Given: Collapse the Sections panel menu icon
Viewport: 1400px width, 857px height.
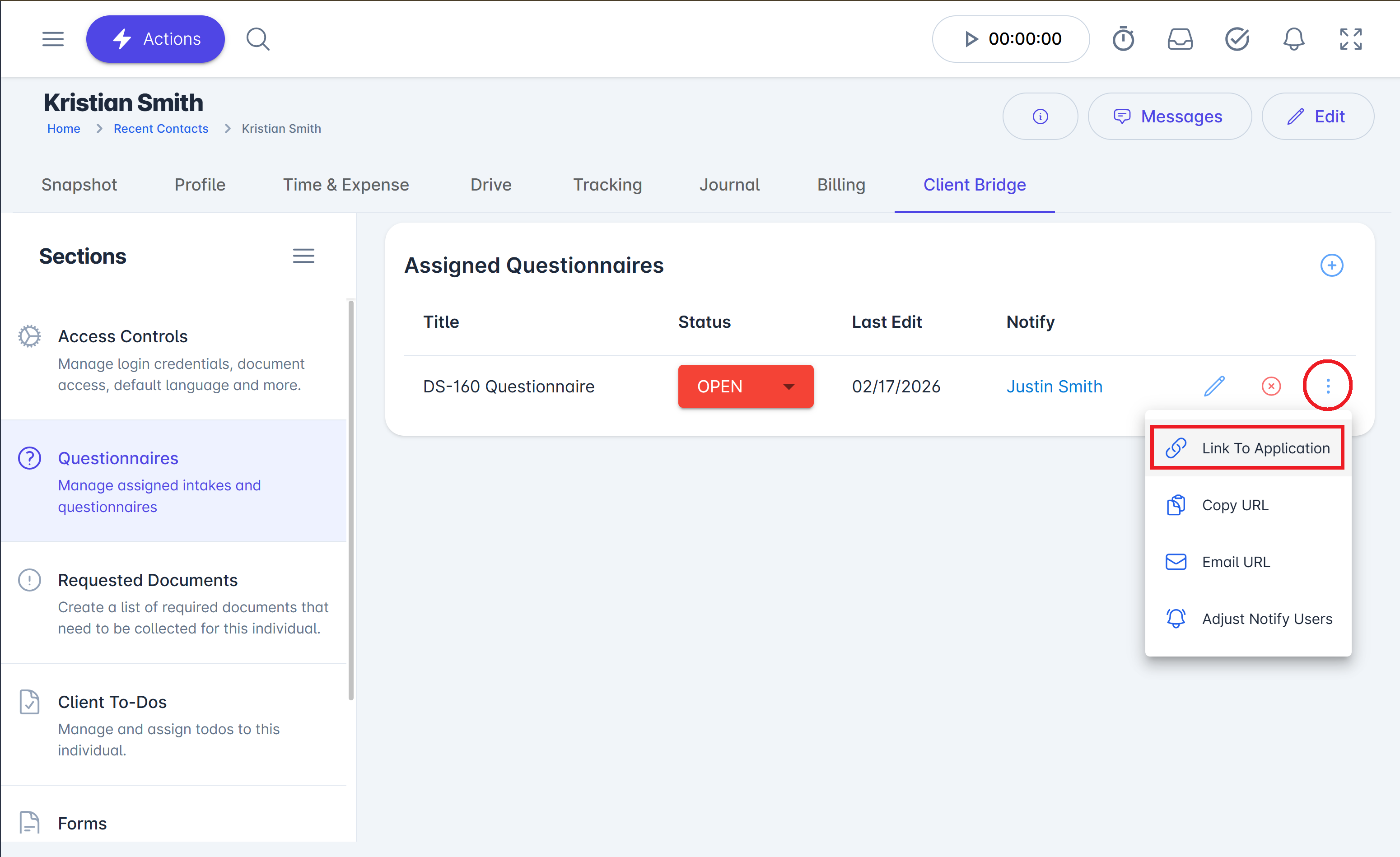Looking at the screenshot, I should tap(303, 256).
